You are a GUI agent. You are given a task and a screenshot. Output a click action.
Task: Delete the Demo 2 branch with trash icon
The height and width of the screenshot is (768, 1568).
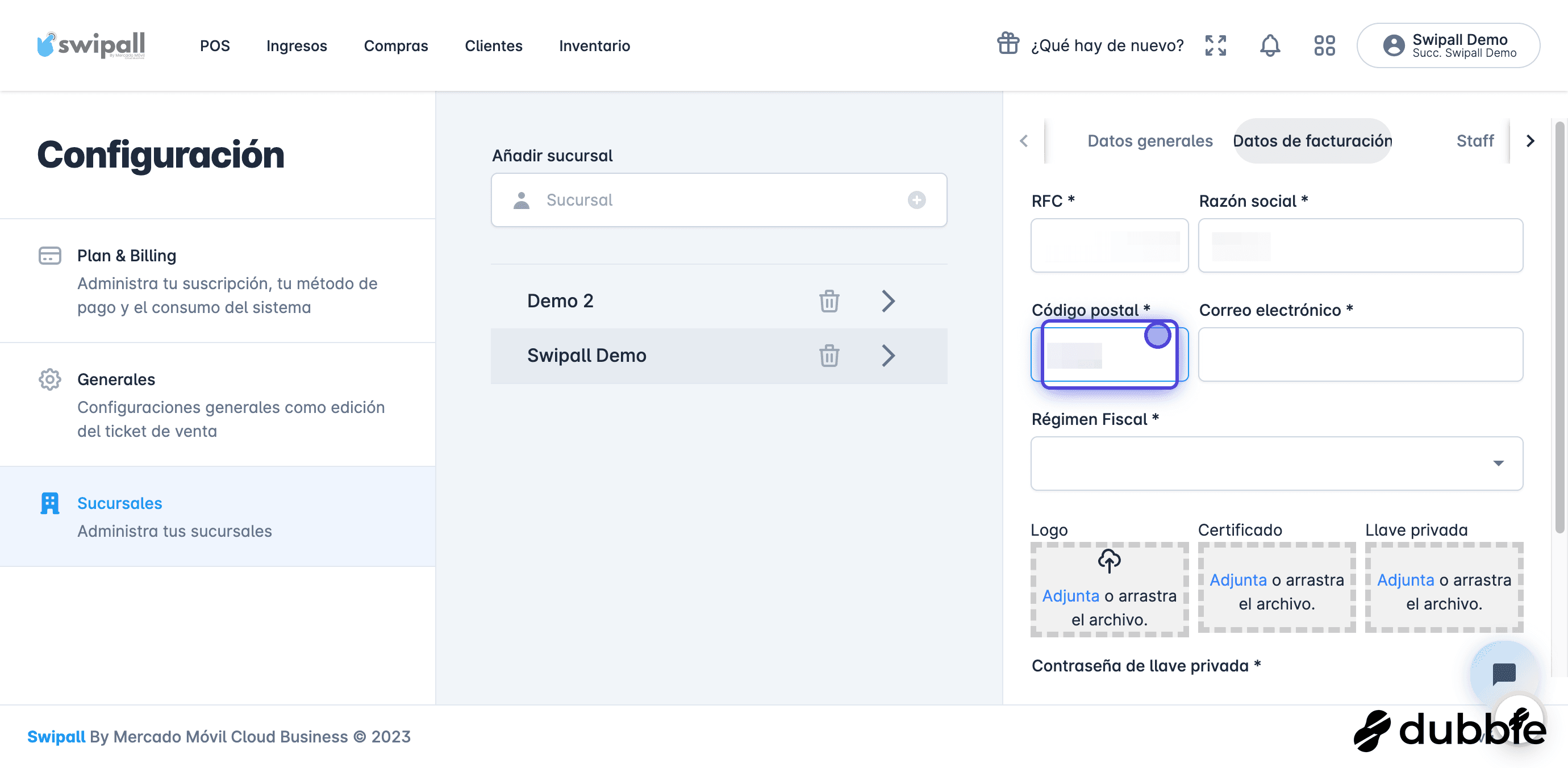829,300
